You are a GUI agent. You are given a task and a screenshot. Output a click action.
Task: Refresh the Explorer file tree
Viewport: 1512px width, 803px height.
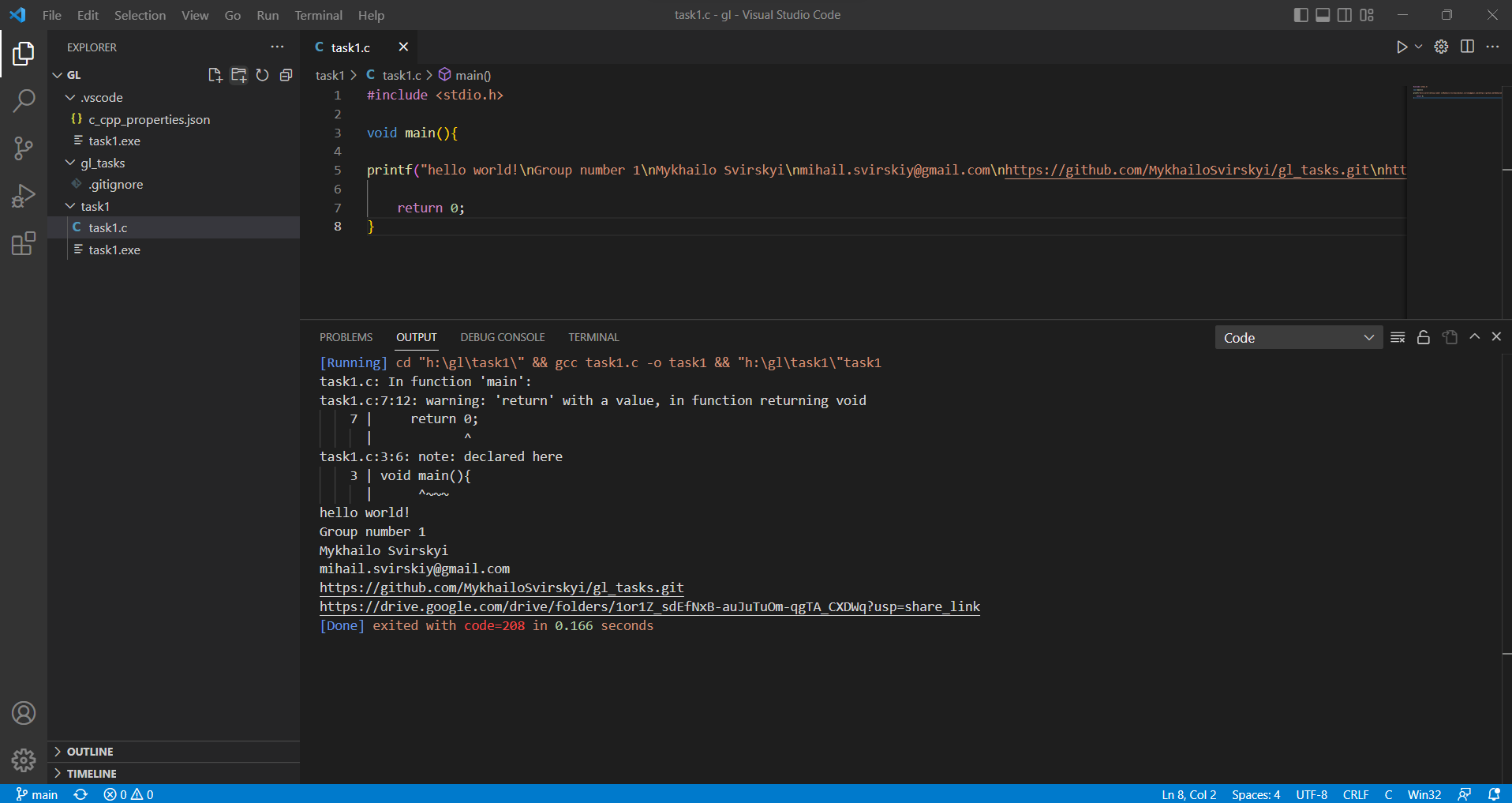pyautogui.click(x=263, y=75)
